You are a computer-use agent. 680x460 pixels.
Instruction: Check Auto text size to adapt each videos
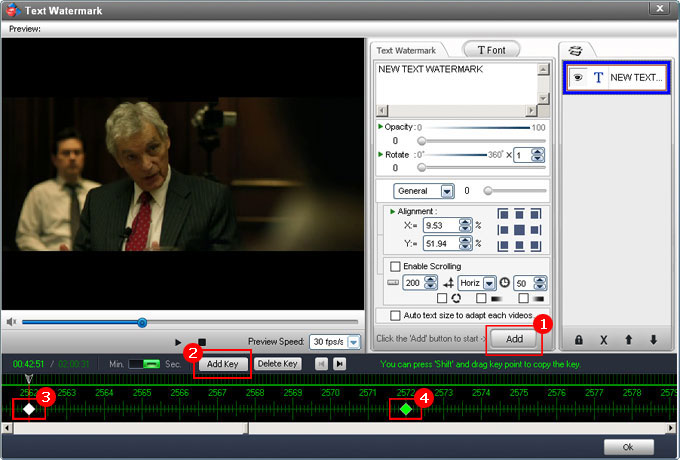pos(395,315)
